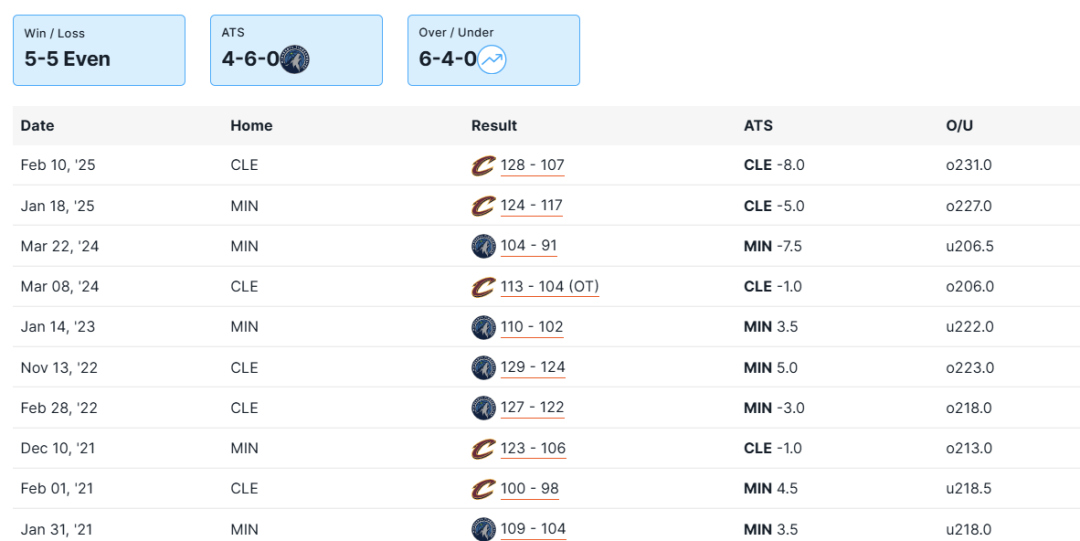Click Cavaliers logo beside 100 - 98 result
This screenshot has width=1080, height=541.
coord(484,489)
